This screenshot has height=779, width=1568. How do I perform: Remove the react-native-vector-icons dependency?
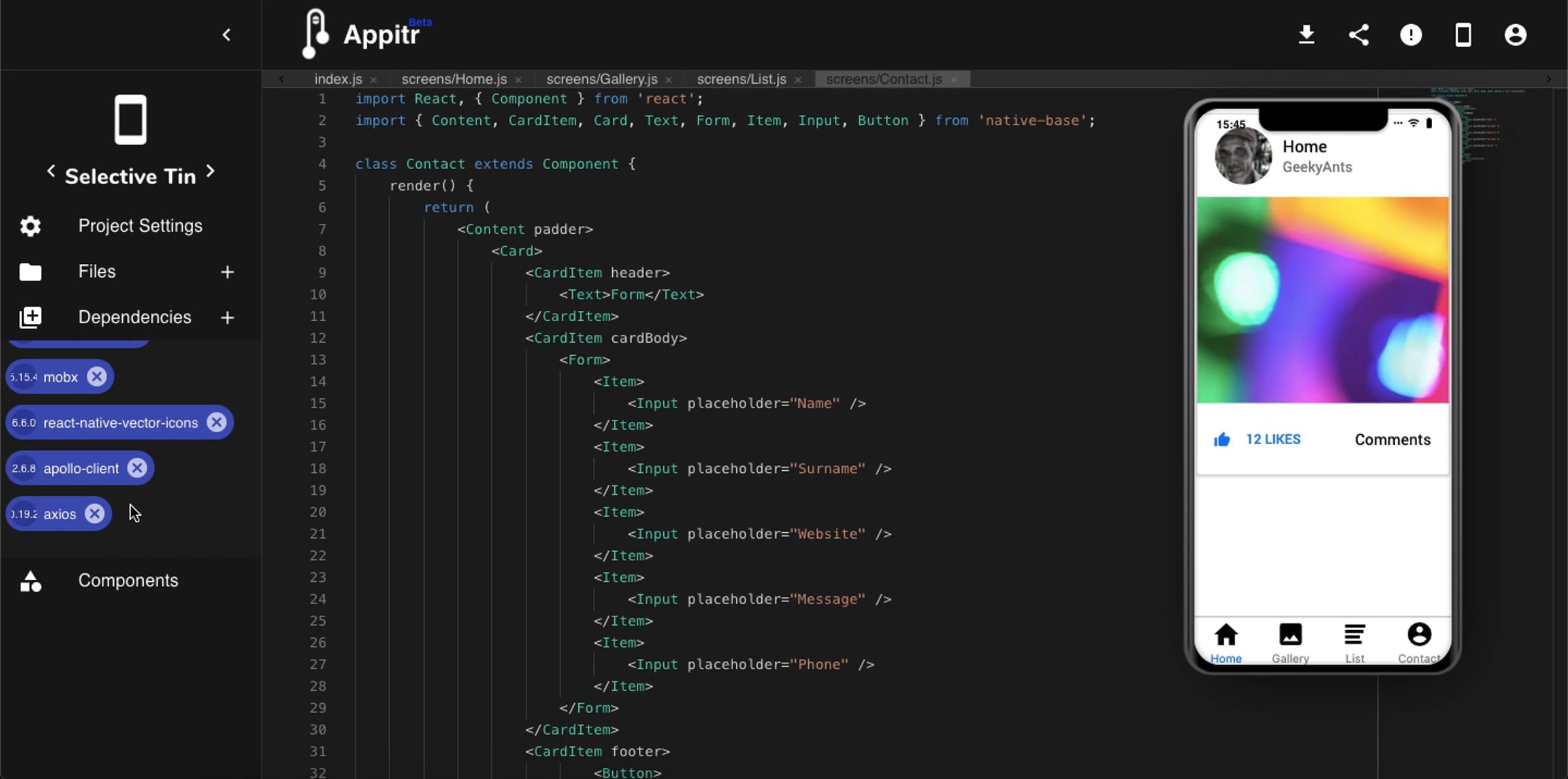(x=216, y=422)
